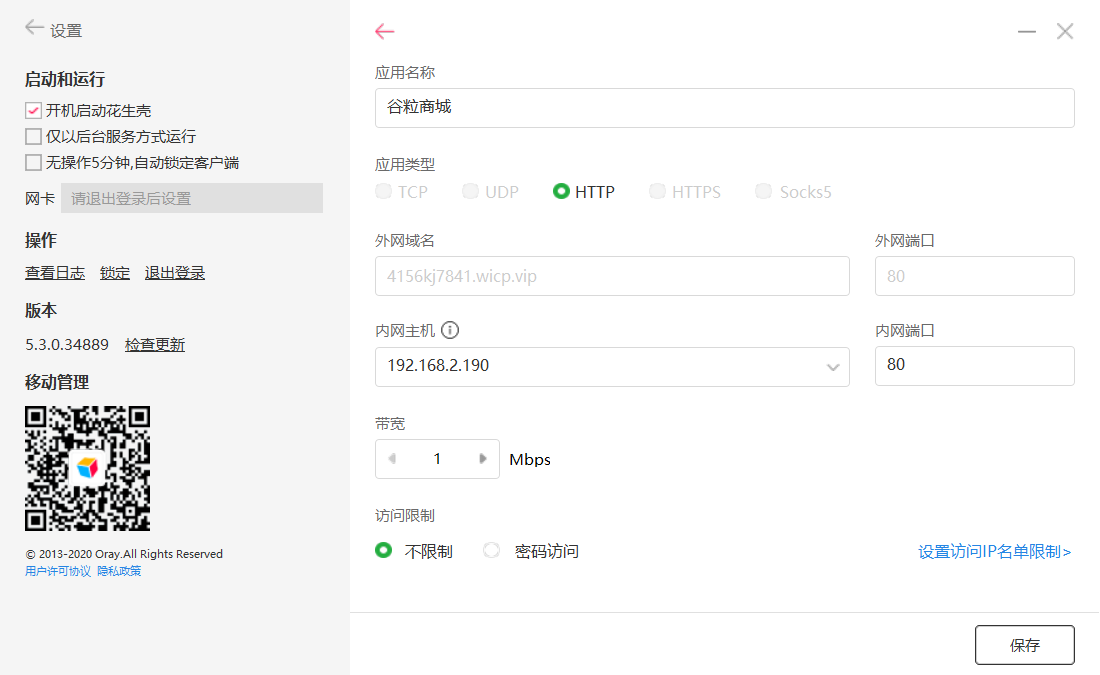Select HTTPS application type
The height and width of the screenshot is (675, 1100).
(x=657, y=192)
